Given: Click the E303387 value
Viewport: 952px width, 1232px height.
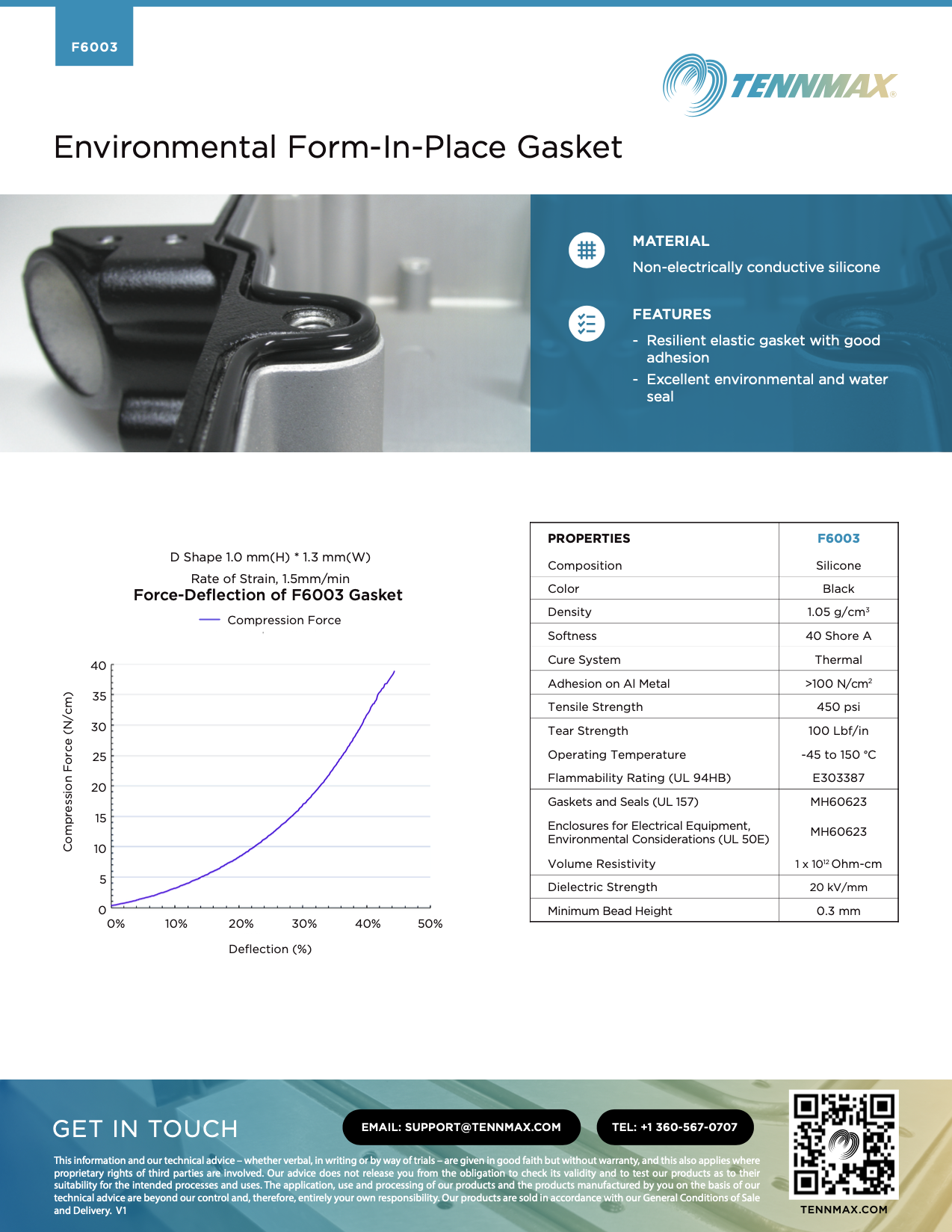Looking at the screenshot, I should pyautogui.click(x=838, y=778).
